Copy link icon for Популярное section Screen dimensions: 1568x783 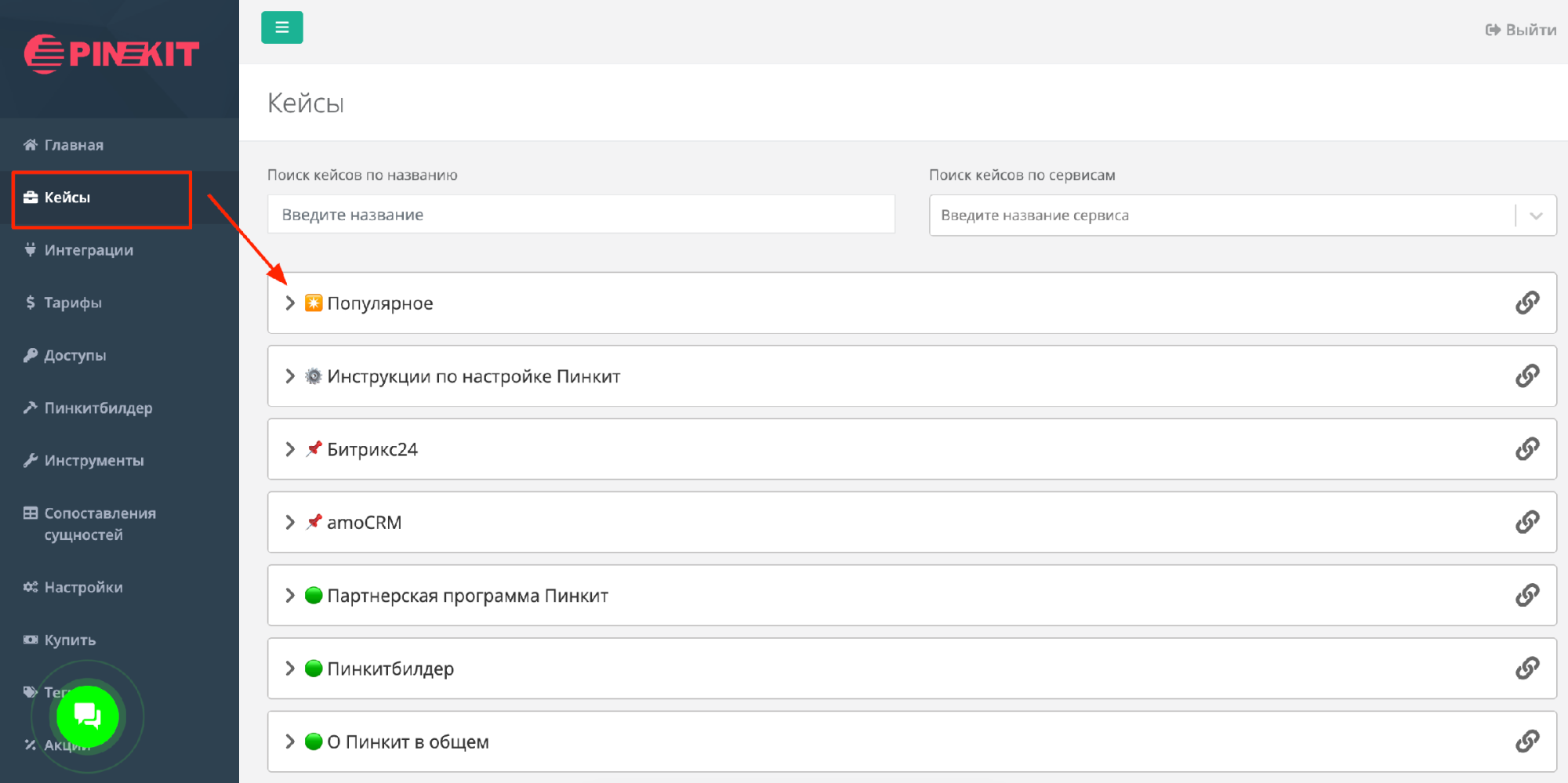click(1526, 303)
